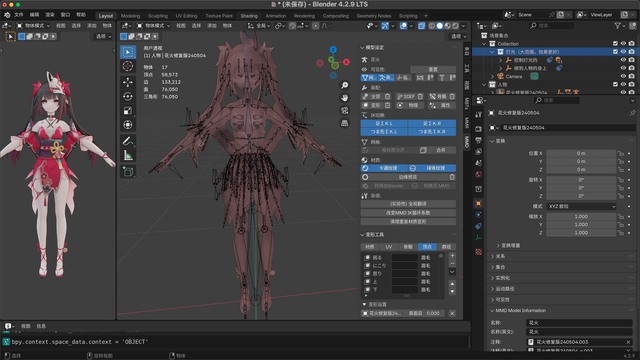Click the outliner filter funnel icon
The height and width of the screenshot is (360, 640).
[618, 25]
